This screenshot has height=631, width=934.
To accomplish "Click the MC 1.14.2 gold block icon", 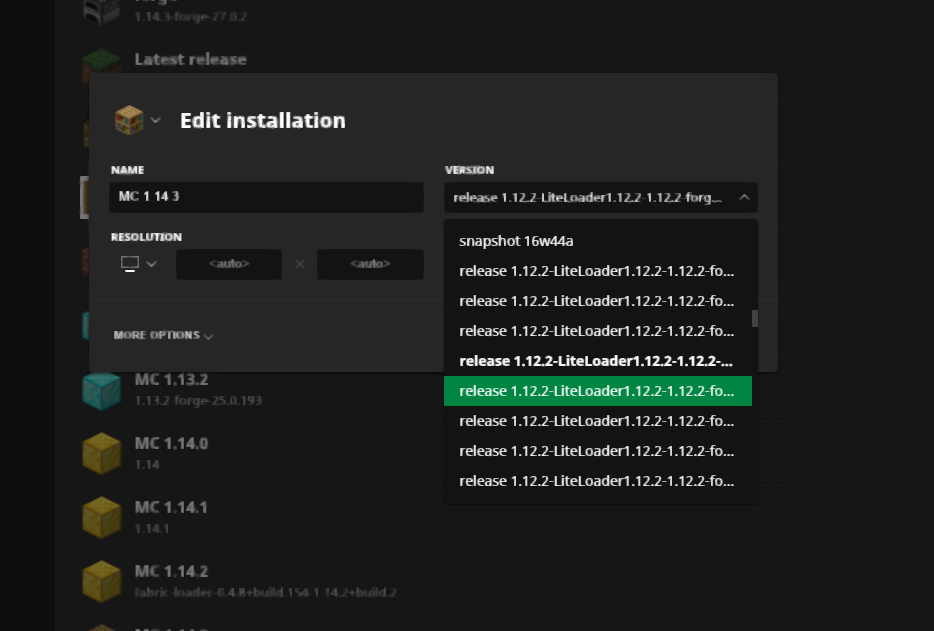I will 101,581.
